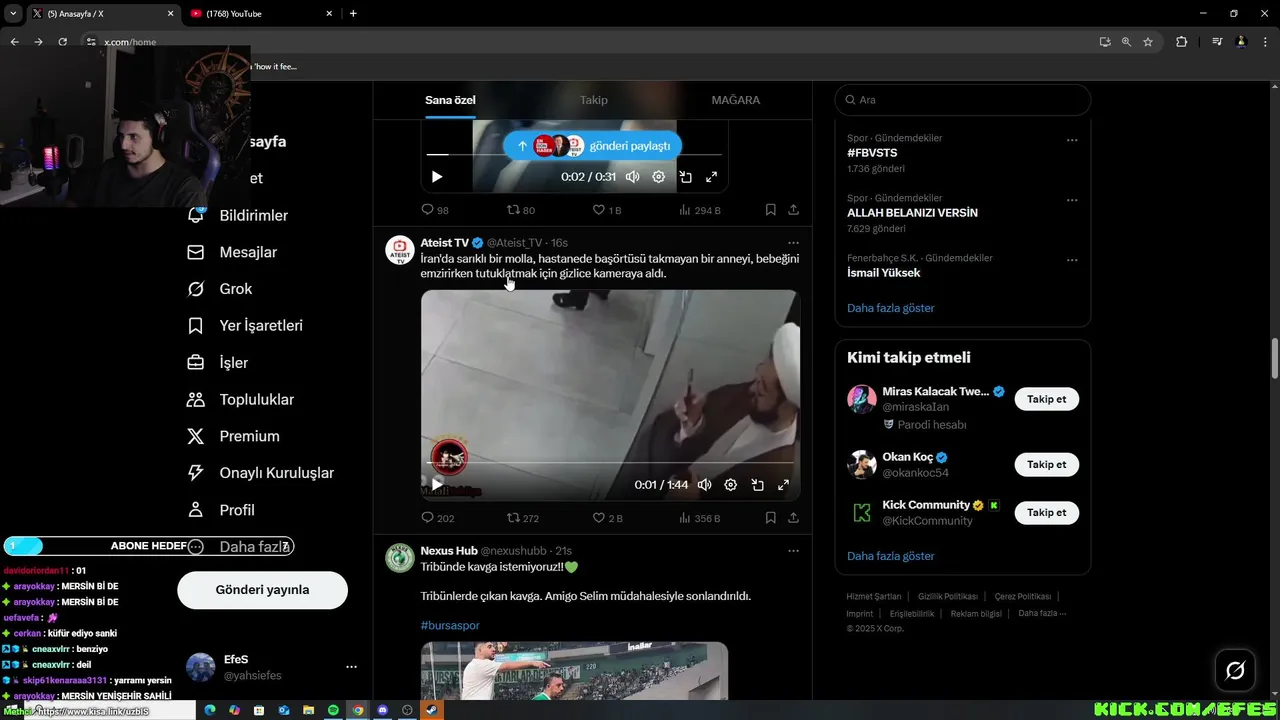Open Grok from the sidebar
The width and height of the screenshot is (1280, 720).
point(220,289)
